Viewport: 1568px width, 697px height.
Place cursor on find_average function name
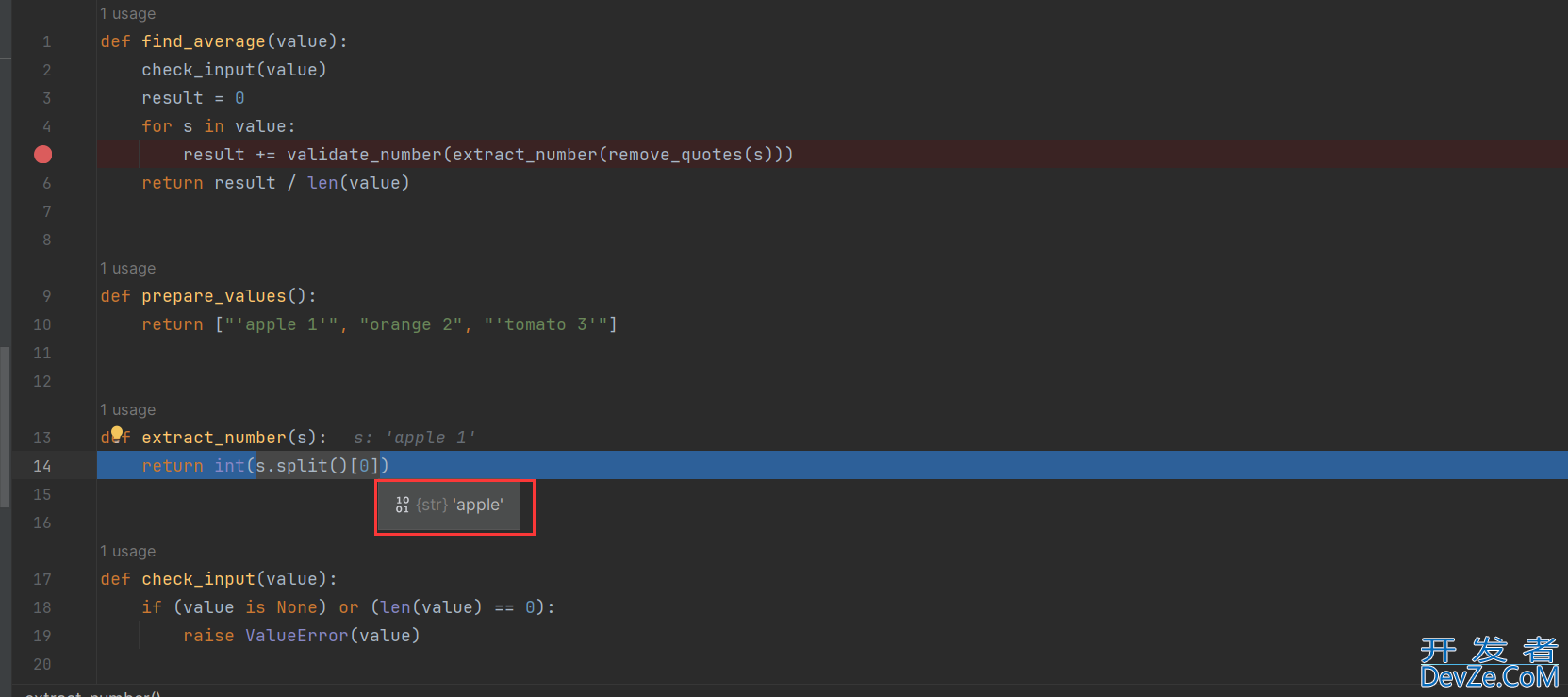[x=204, y=41]
